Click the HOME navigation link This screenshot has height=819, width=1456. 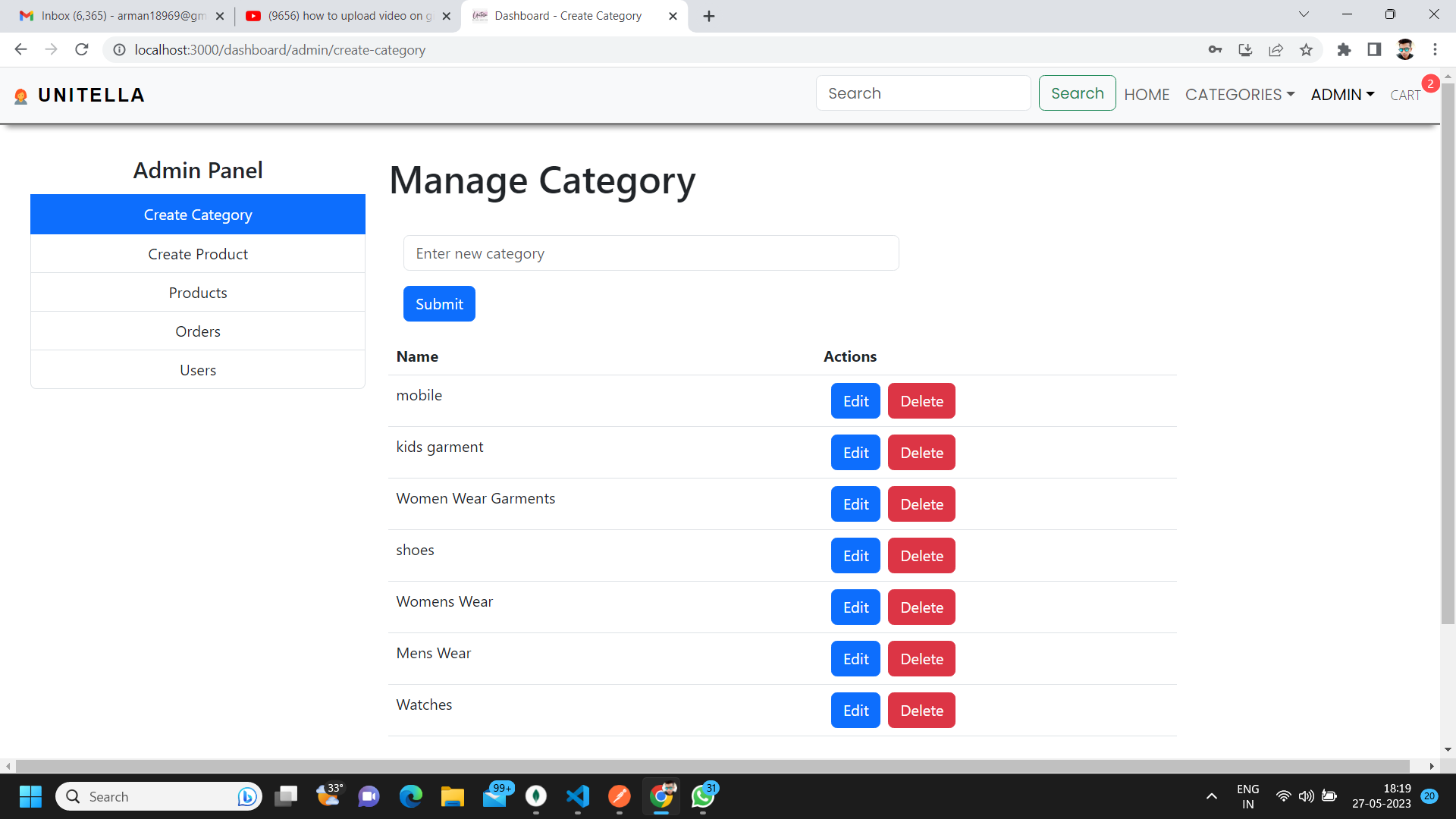coord(1147,94)
